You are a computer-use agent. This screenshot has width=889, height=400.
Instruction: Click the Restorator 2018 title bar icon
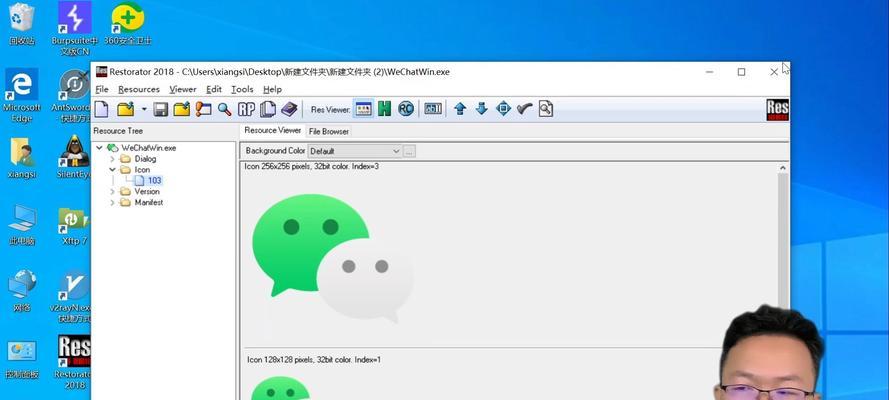(101, 71)
